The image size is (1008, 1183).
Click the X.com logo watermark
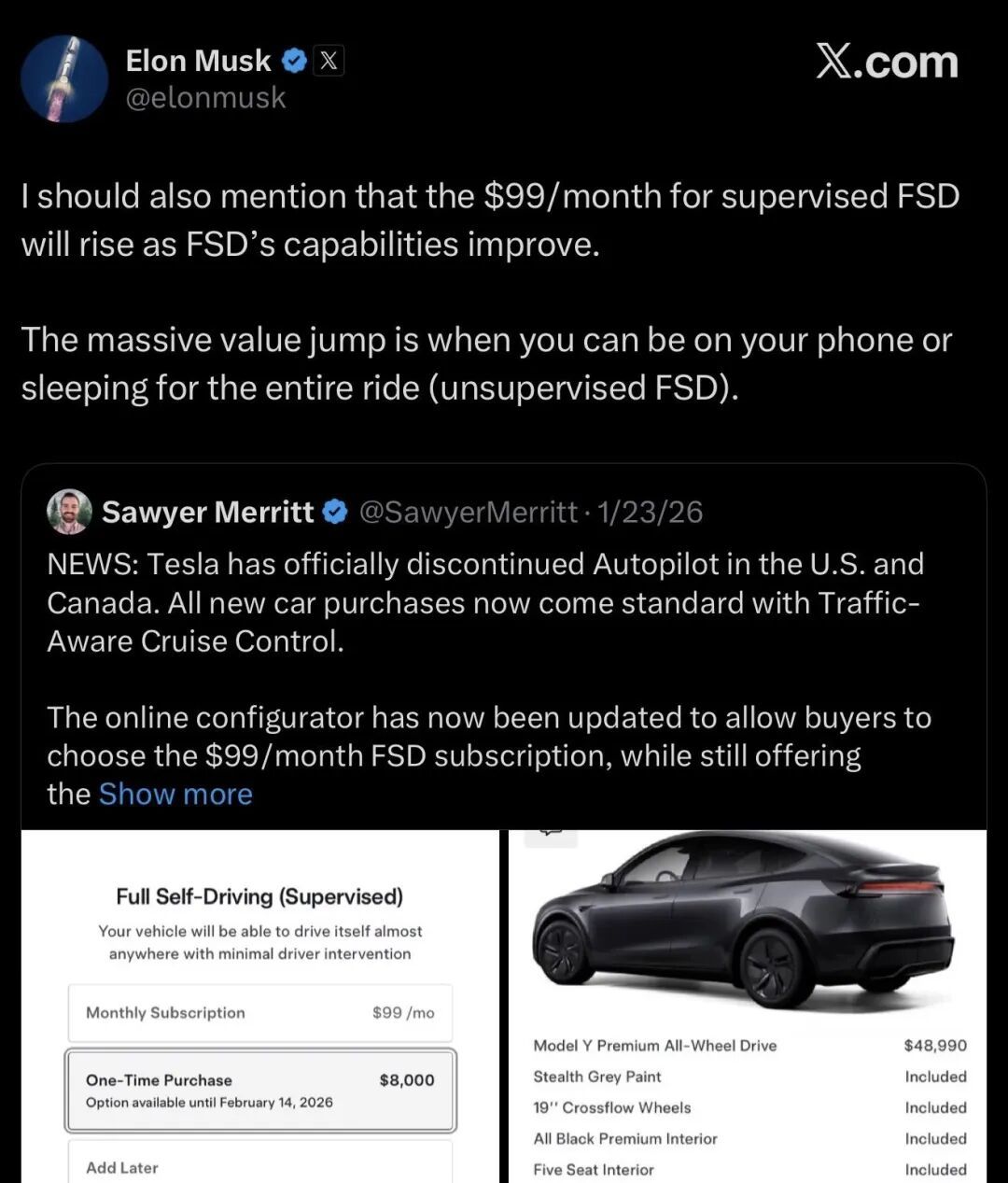point(887,62)
